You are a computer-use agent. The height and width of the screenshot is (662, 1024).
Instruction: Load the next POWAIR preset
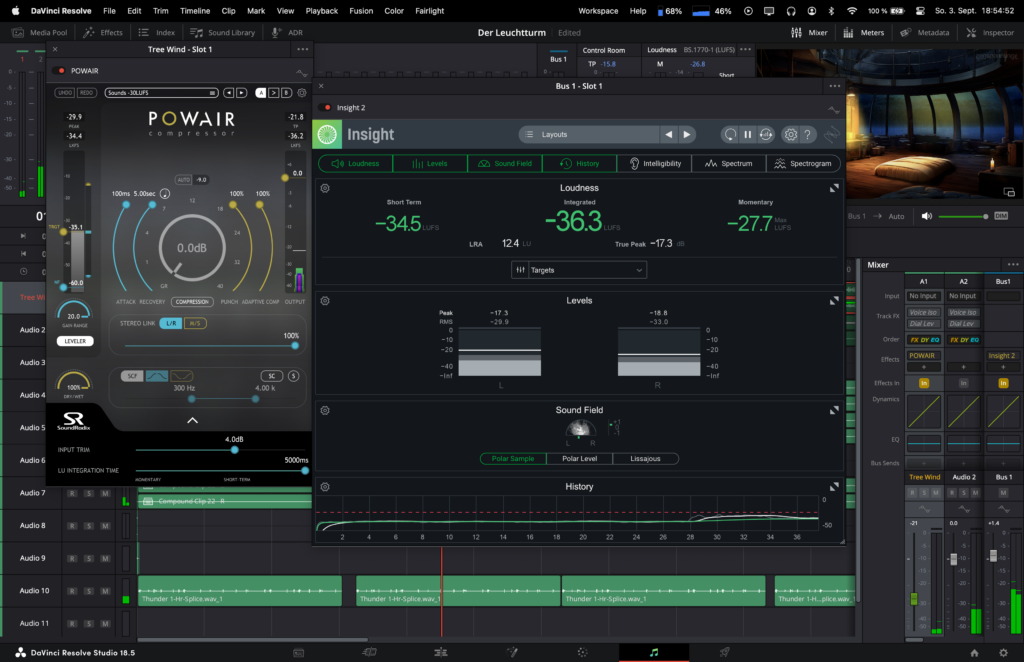242,93
